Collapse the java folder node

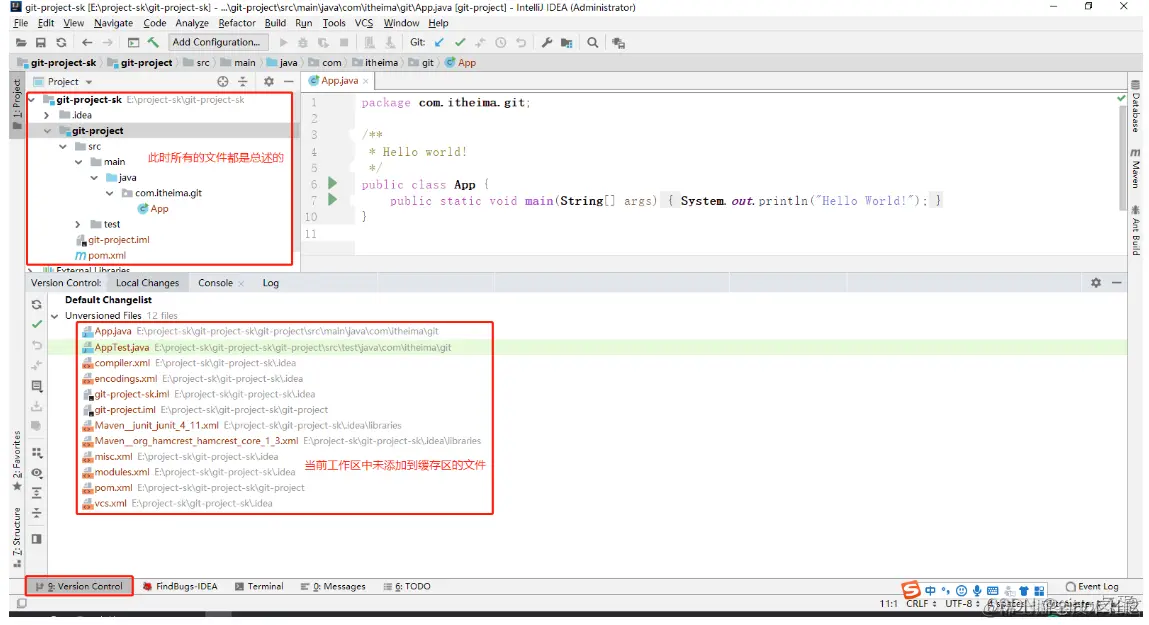click(94, 177)
